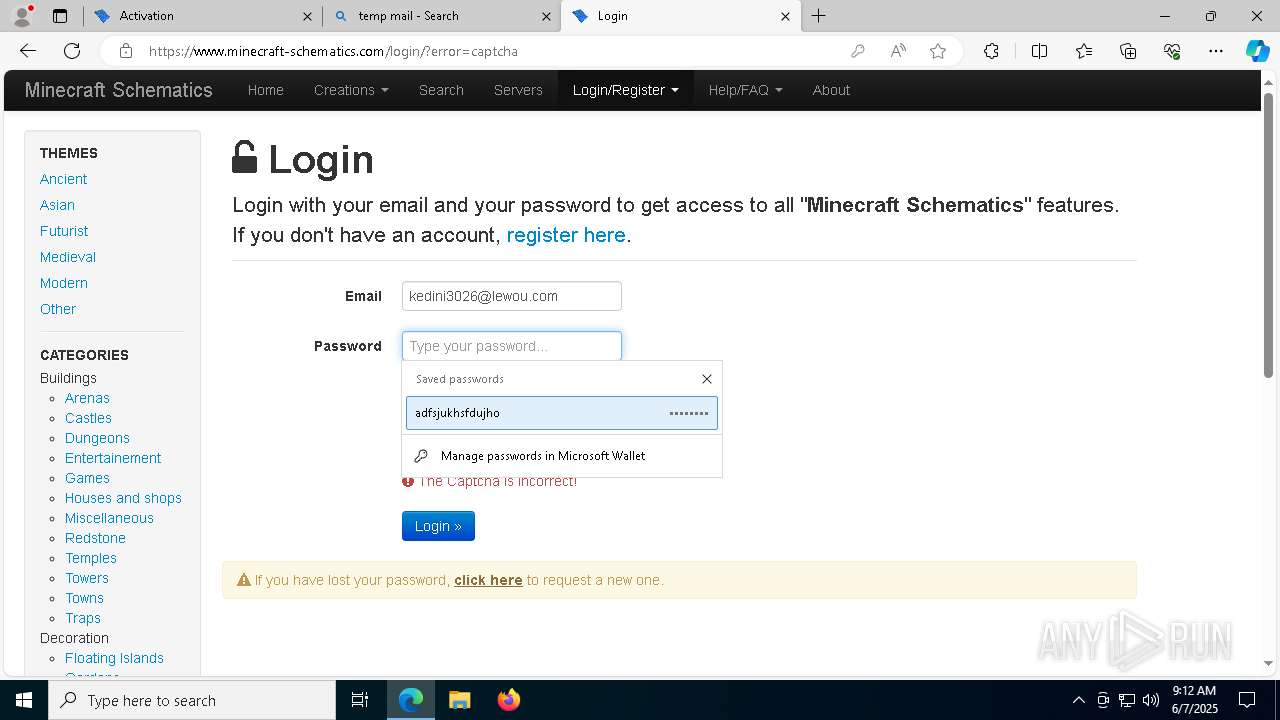The image size is (1280, 720).
Task: Open Microsoft Edge taskbar icon
Action: click(411, 700)
